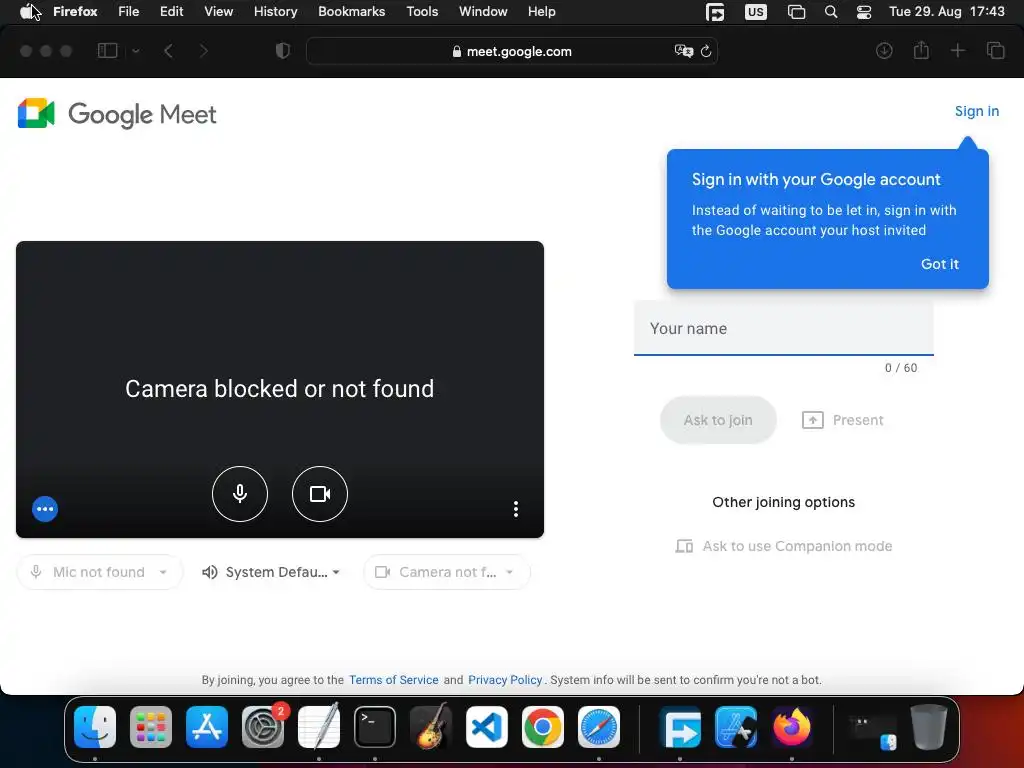1024x768 pixels.
Task: Expand the System Default speaker dropdown
Action: coord(272,572)
